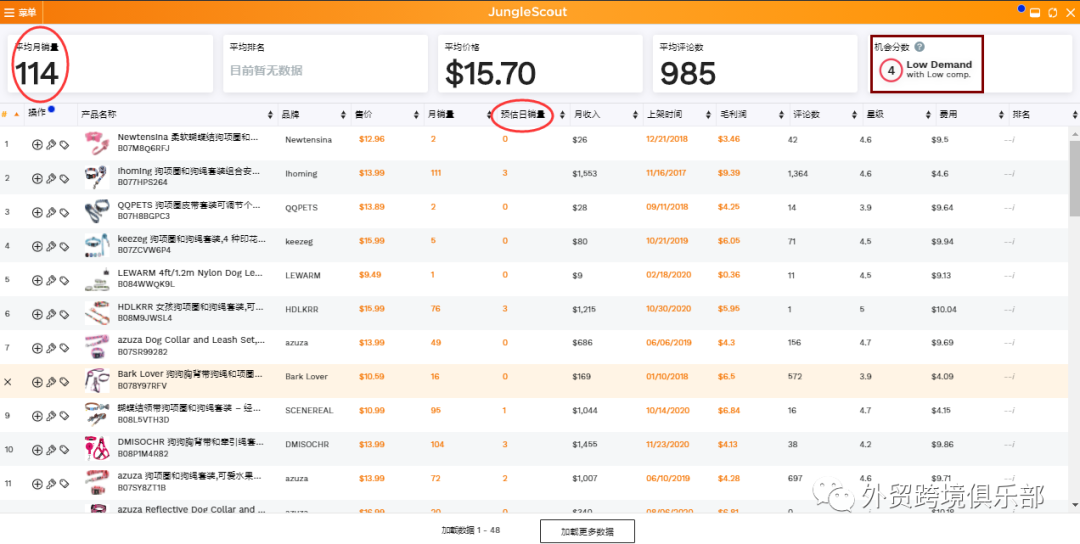Click the Newtensina product thumbnail

[96, 143]
